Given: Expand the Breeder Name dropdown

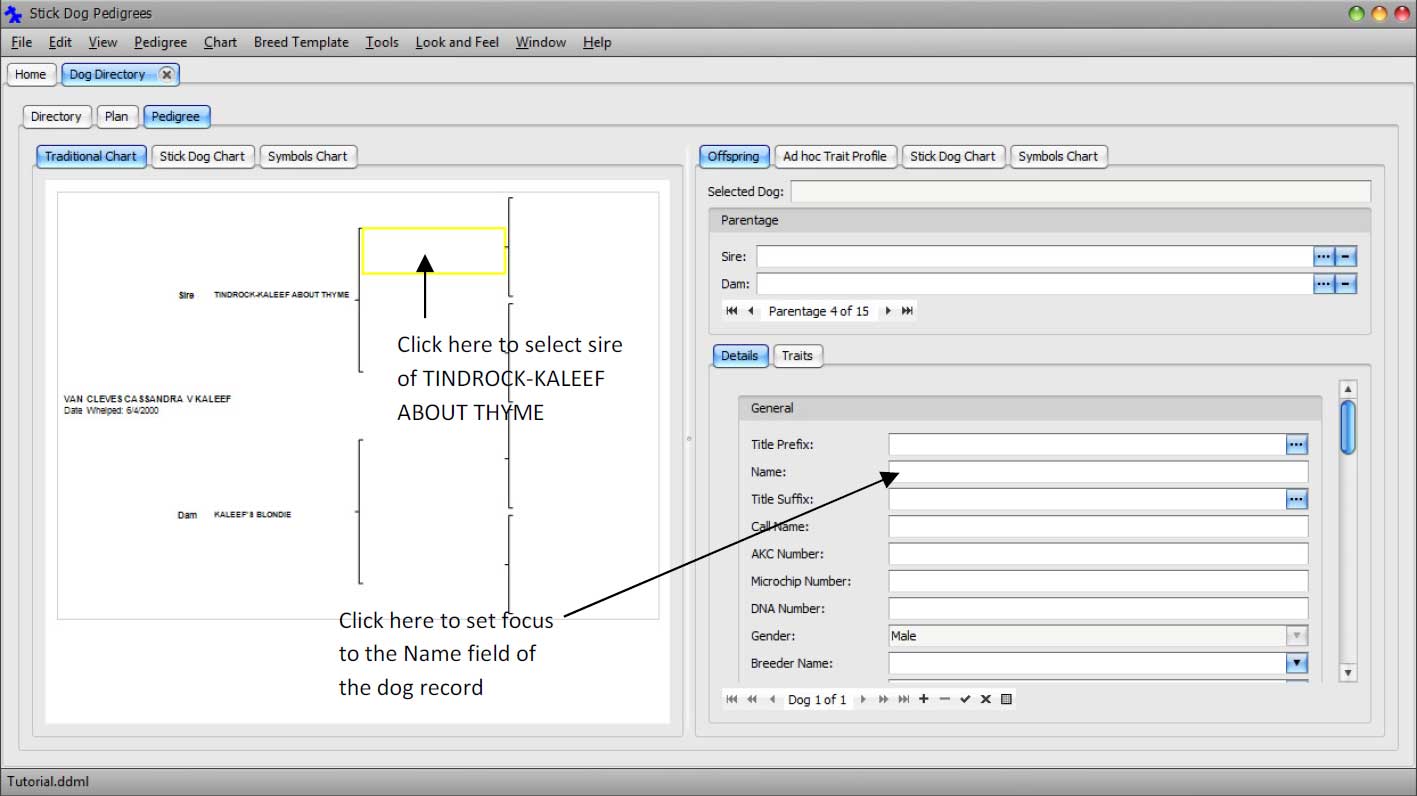Looking at the screenshot, I should click(1296, 663).
